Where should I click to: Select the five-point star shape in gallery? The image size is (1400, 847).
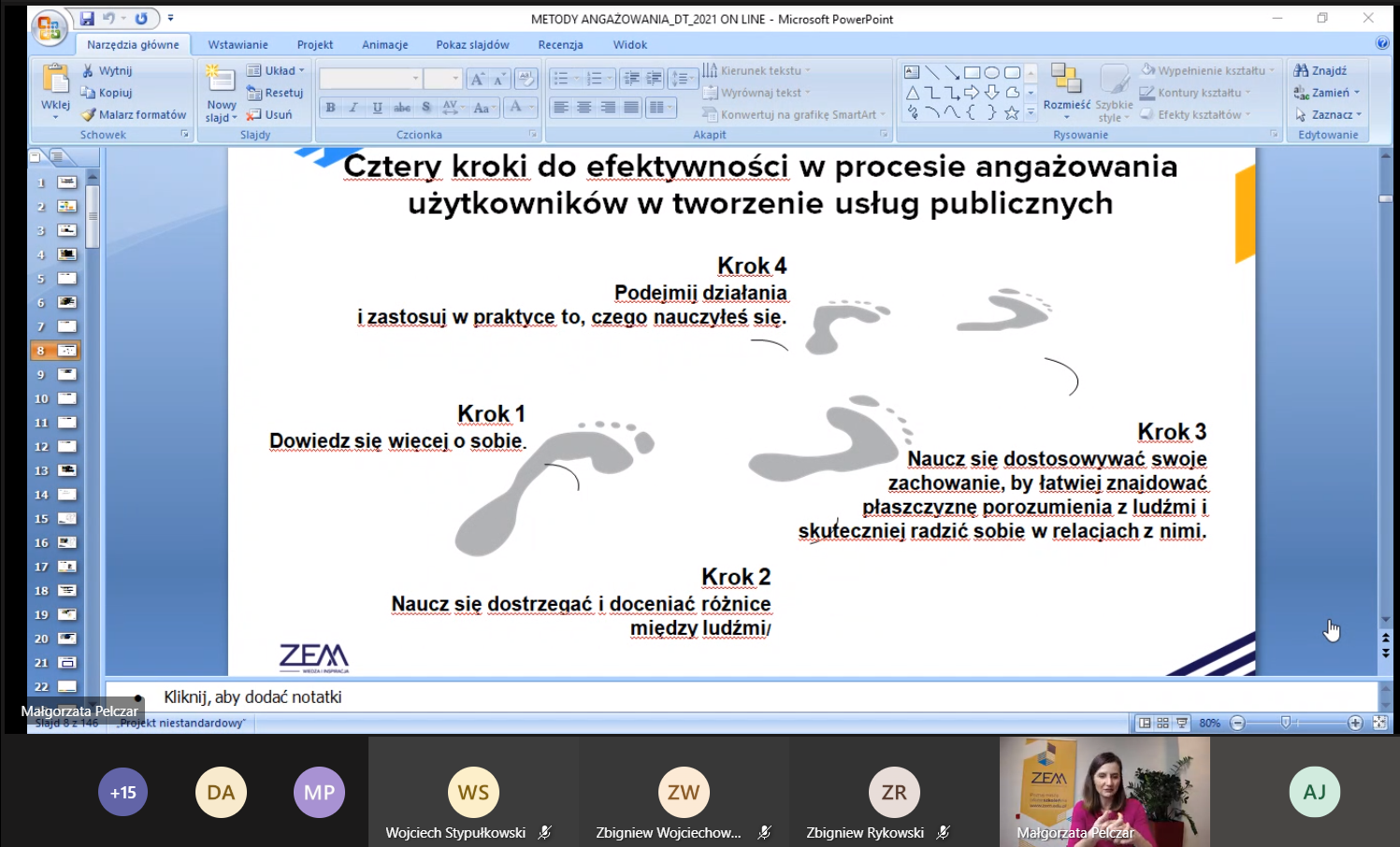pos(1012,113)
